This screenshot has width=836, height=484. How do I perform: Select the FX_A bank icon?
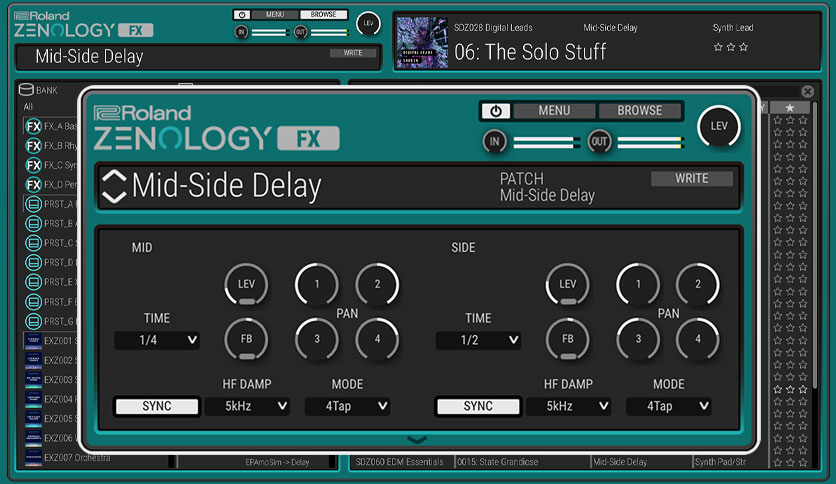(34, 126)
